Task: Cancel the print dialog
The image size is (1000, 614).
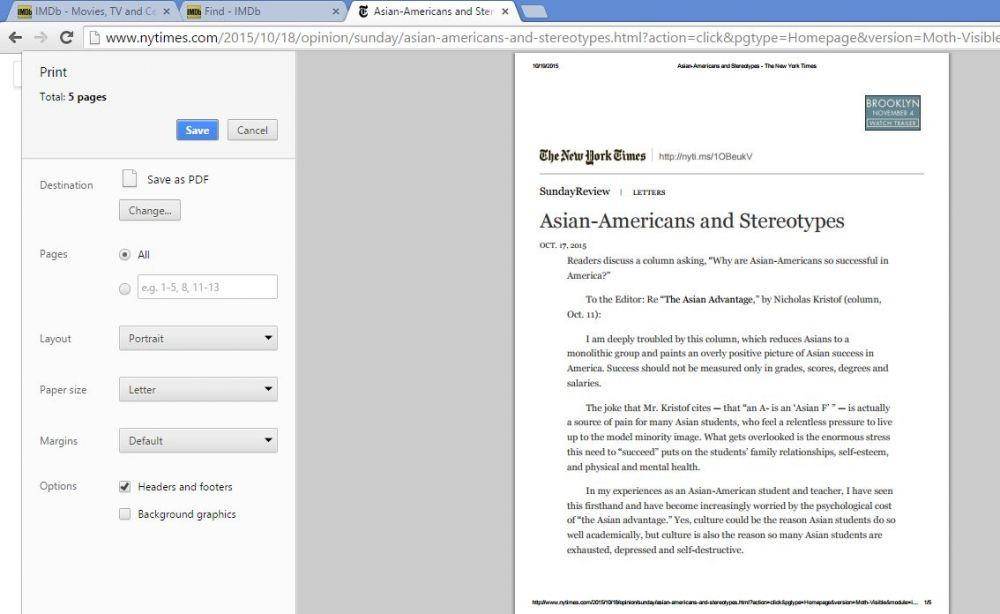Action: (253, 130)
